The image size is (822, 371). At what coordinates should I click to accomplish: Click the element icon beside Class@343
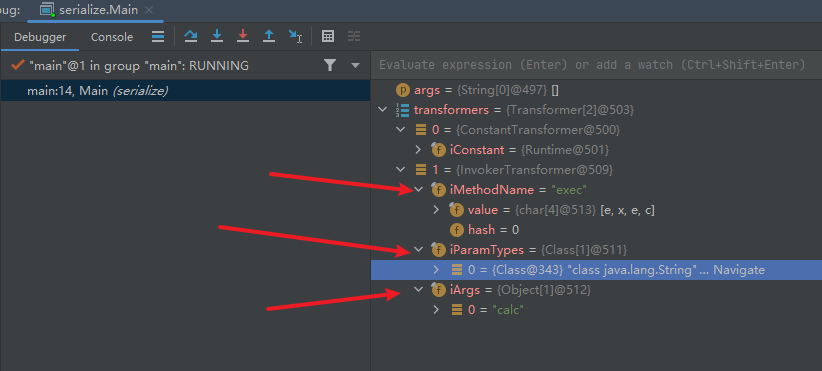coord(457,270)
